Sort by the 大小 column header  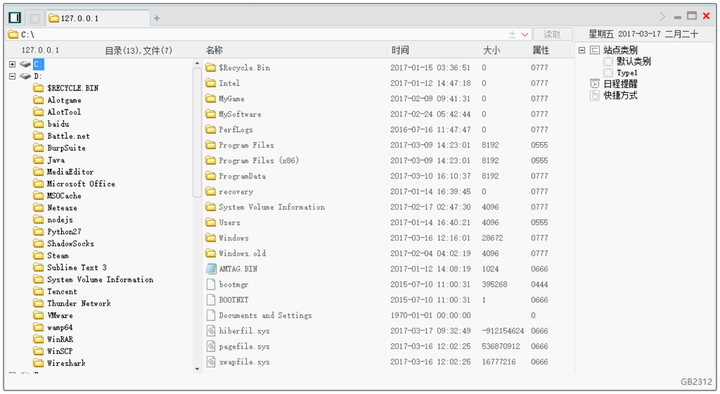point(491,51)
